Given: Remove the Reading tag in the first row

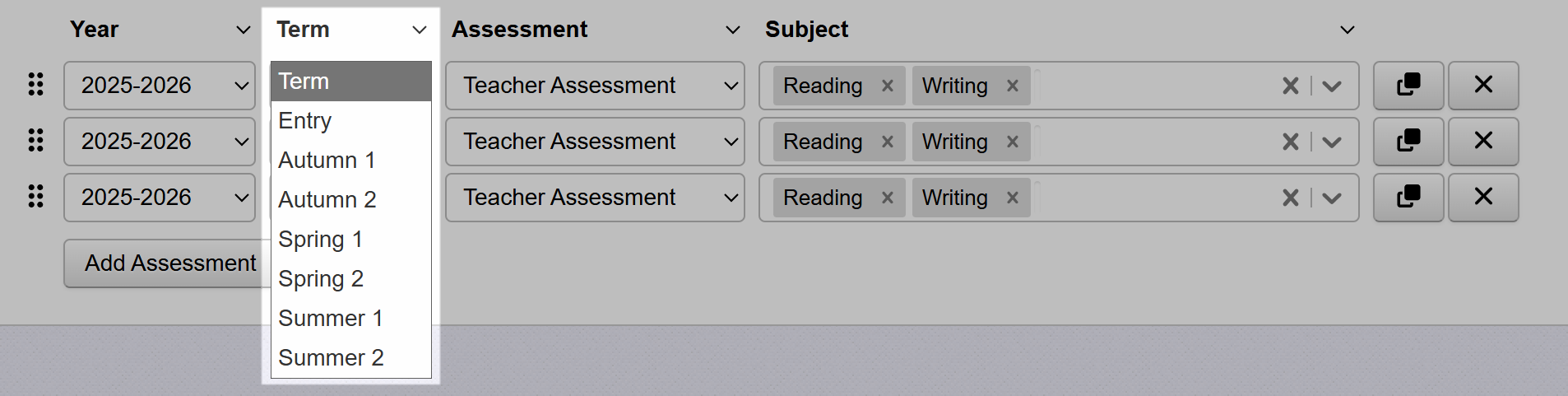Looking at the screenshot, I should [x=887, y=86].
